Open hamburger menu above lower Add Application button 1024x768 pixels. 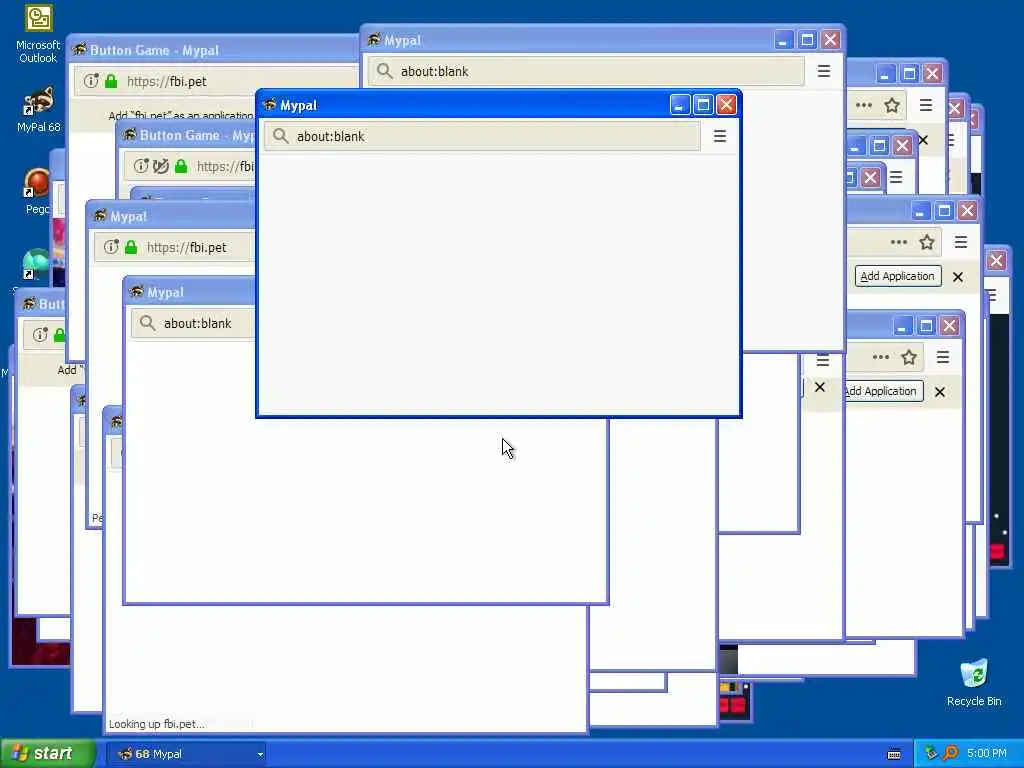coord(943,357)
